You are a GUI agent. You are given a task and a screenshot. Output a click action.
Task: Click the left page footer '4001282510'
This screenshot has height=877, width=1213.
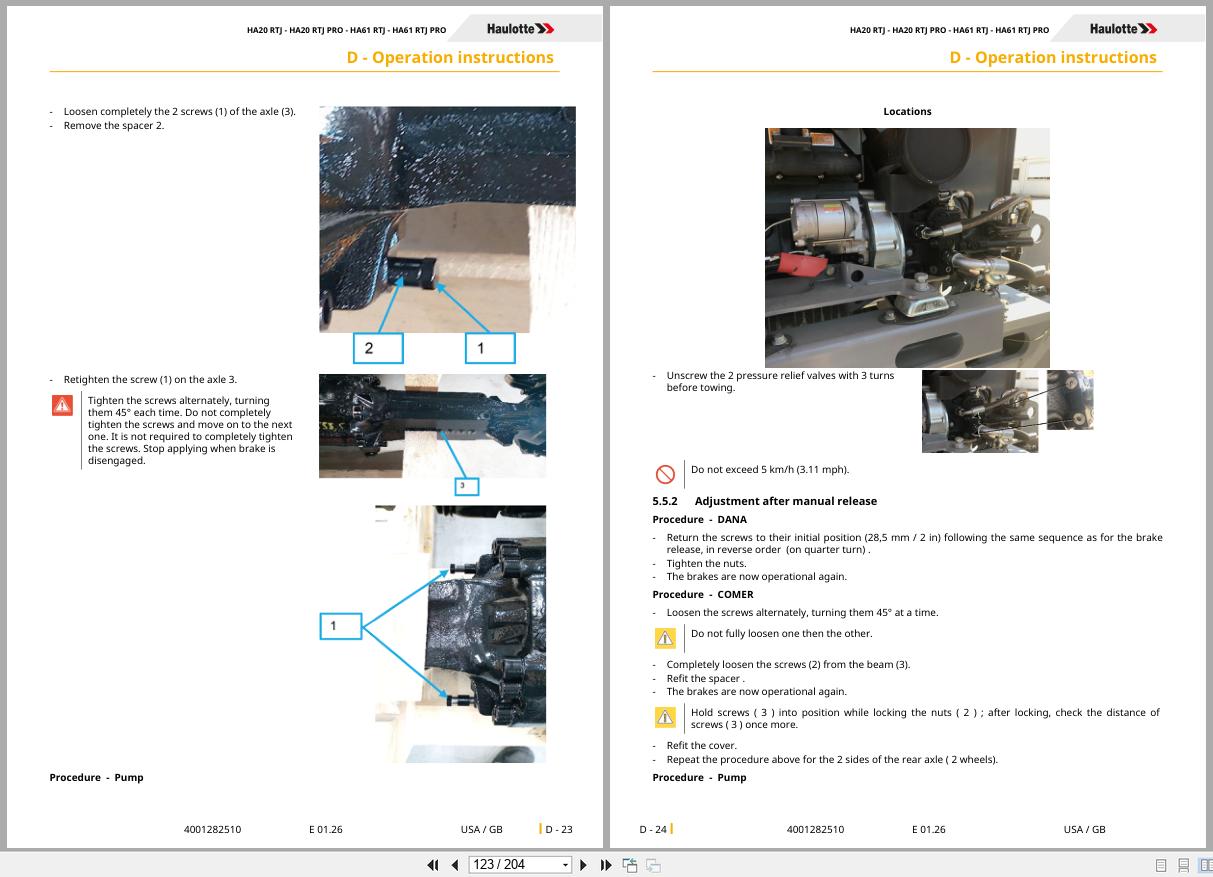[212, 830]
